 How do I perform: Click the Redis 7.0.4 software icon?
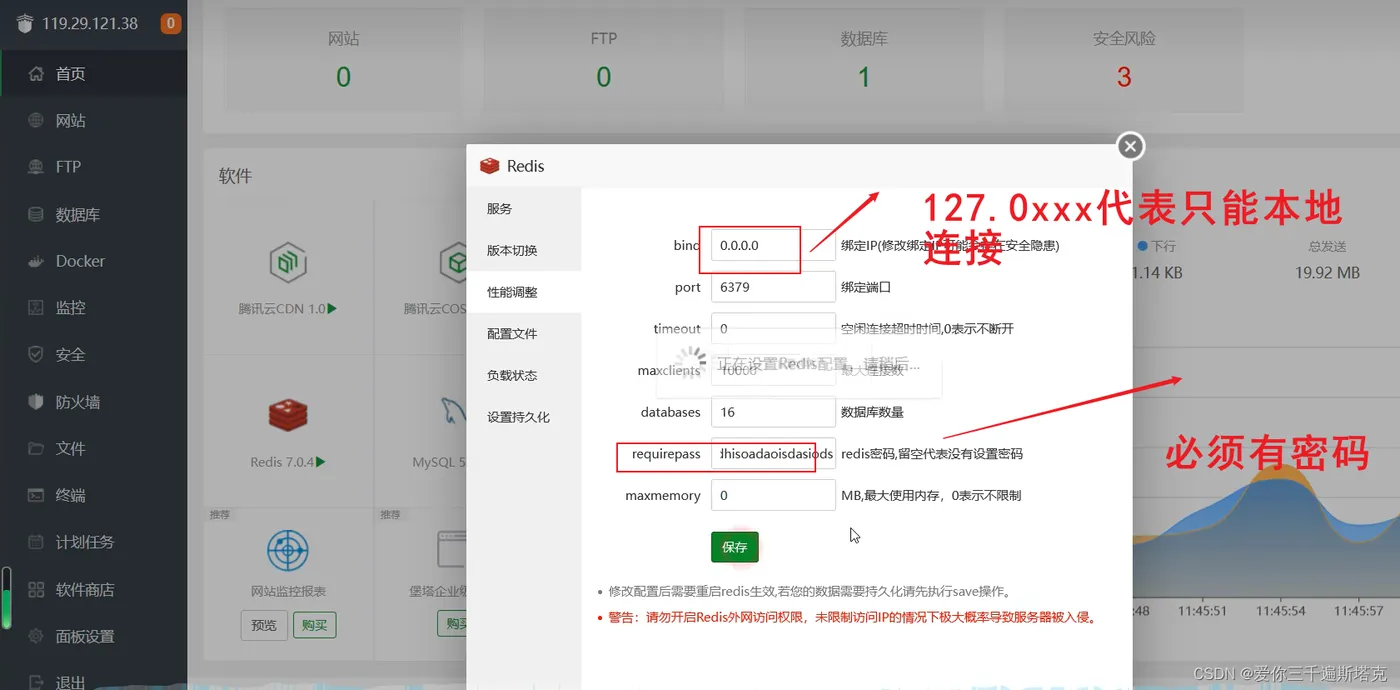(288, 414)
